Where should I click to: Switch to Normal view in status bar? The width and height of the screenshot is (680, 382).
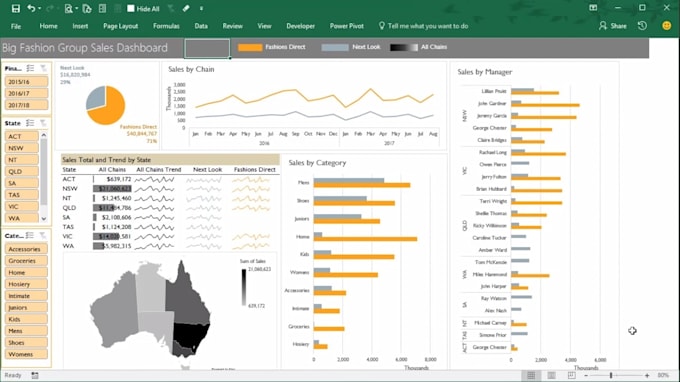531,375
